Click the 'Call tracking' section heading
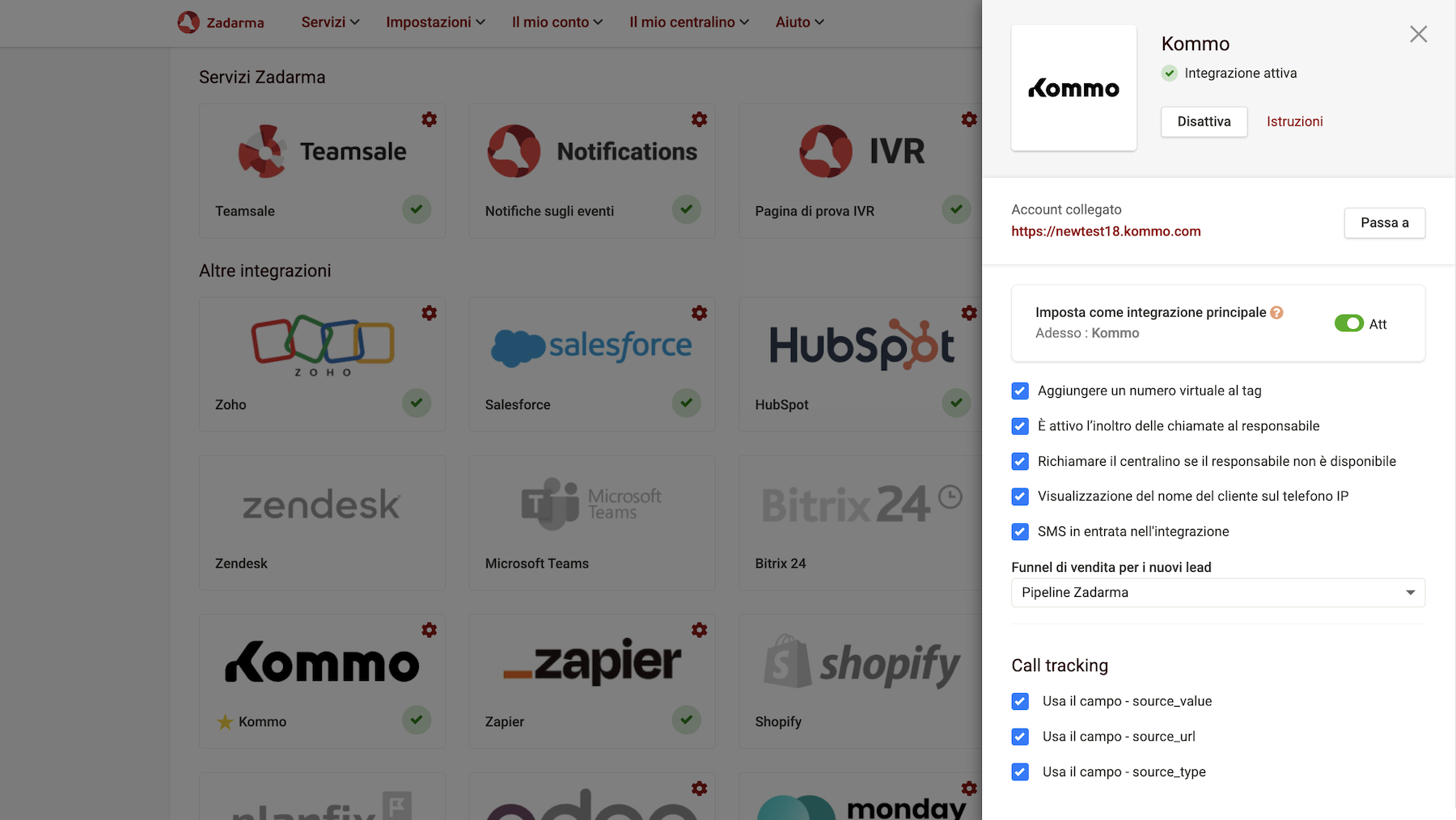The image size is (1456, 820). [1060, 666]
